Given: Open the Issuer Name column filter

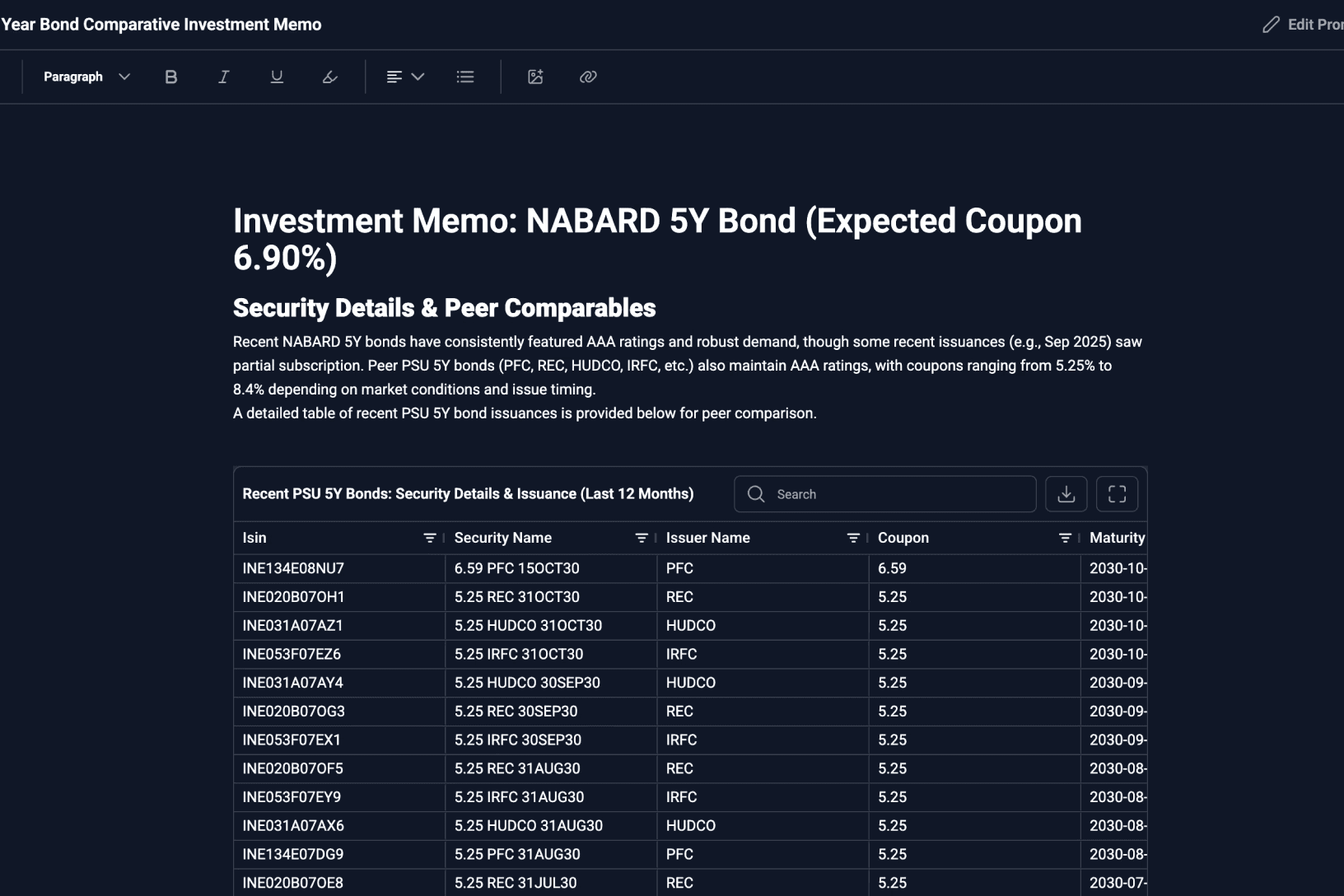Looking at the screenshot, I should tap(853, 538).
